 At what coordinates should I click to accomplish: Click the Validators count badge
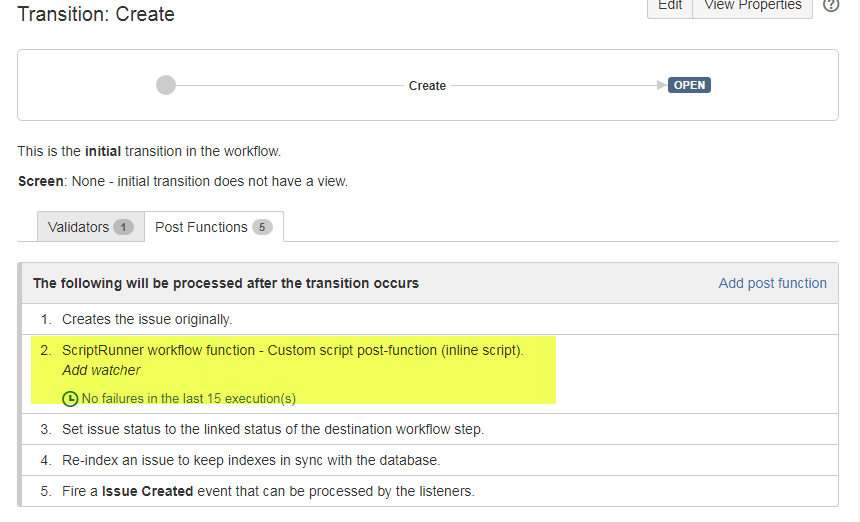123,227
